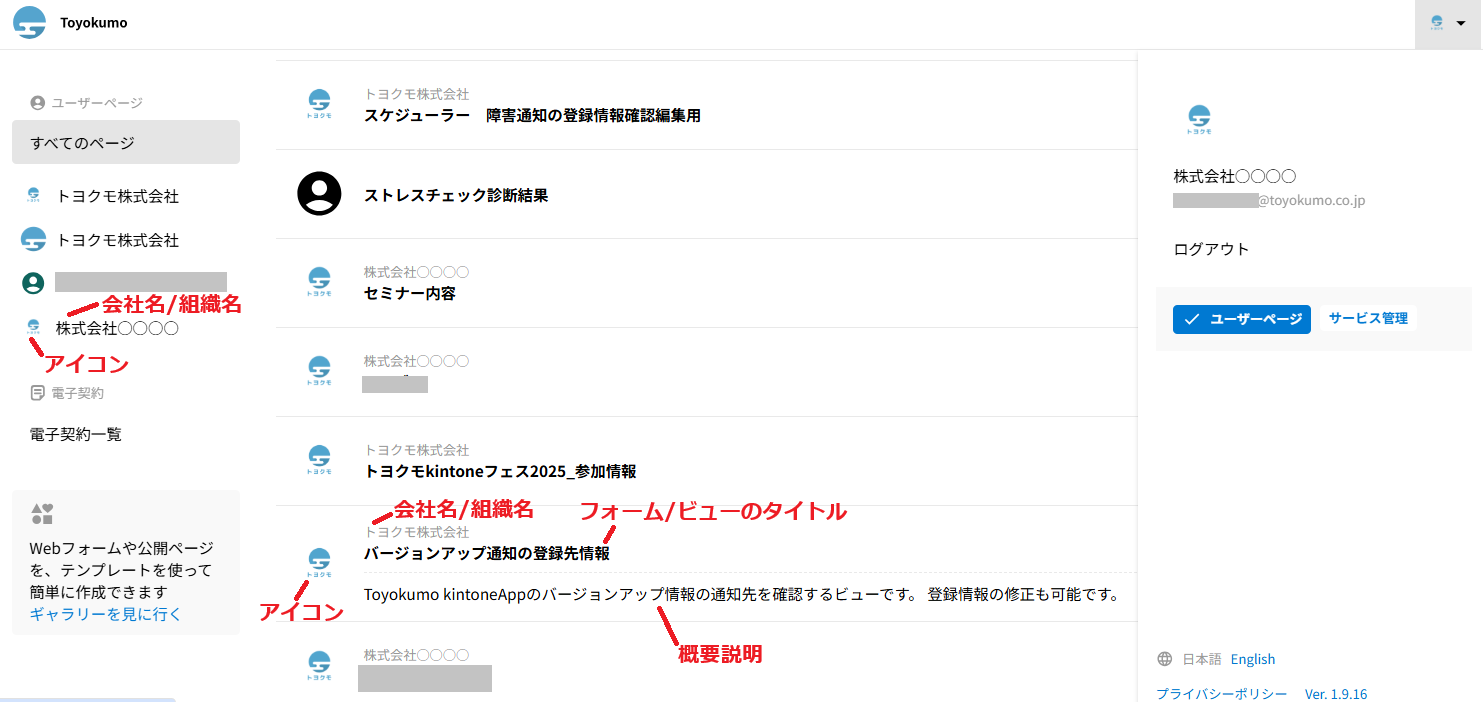Click the icon beside スケジューラー entry
This screenshot has height=702, width=1483.
pyautogui.click(x=319, y=104)
